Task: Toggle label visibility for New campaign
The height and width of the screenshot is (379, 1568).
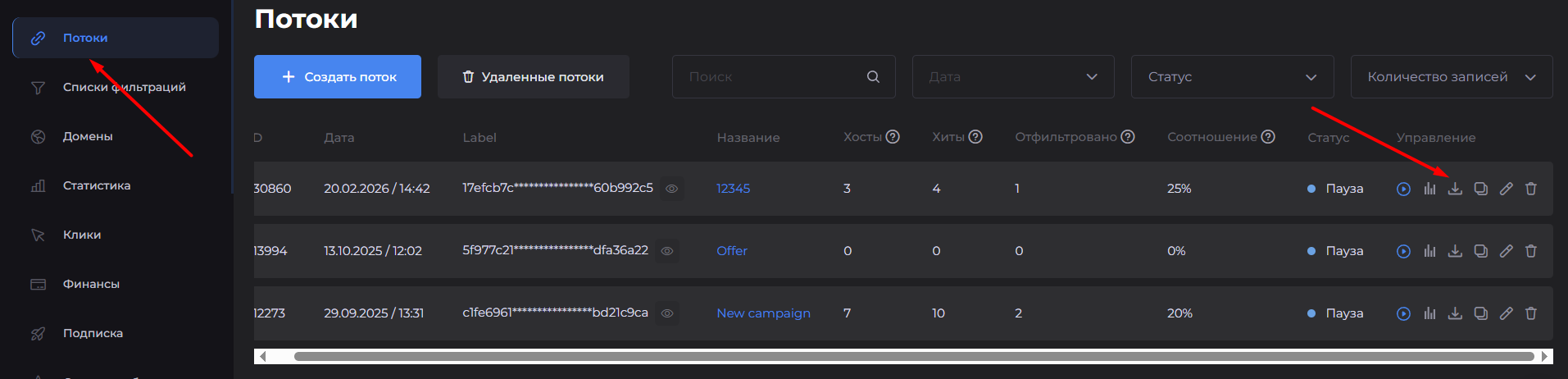Action: [667, 313]
